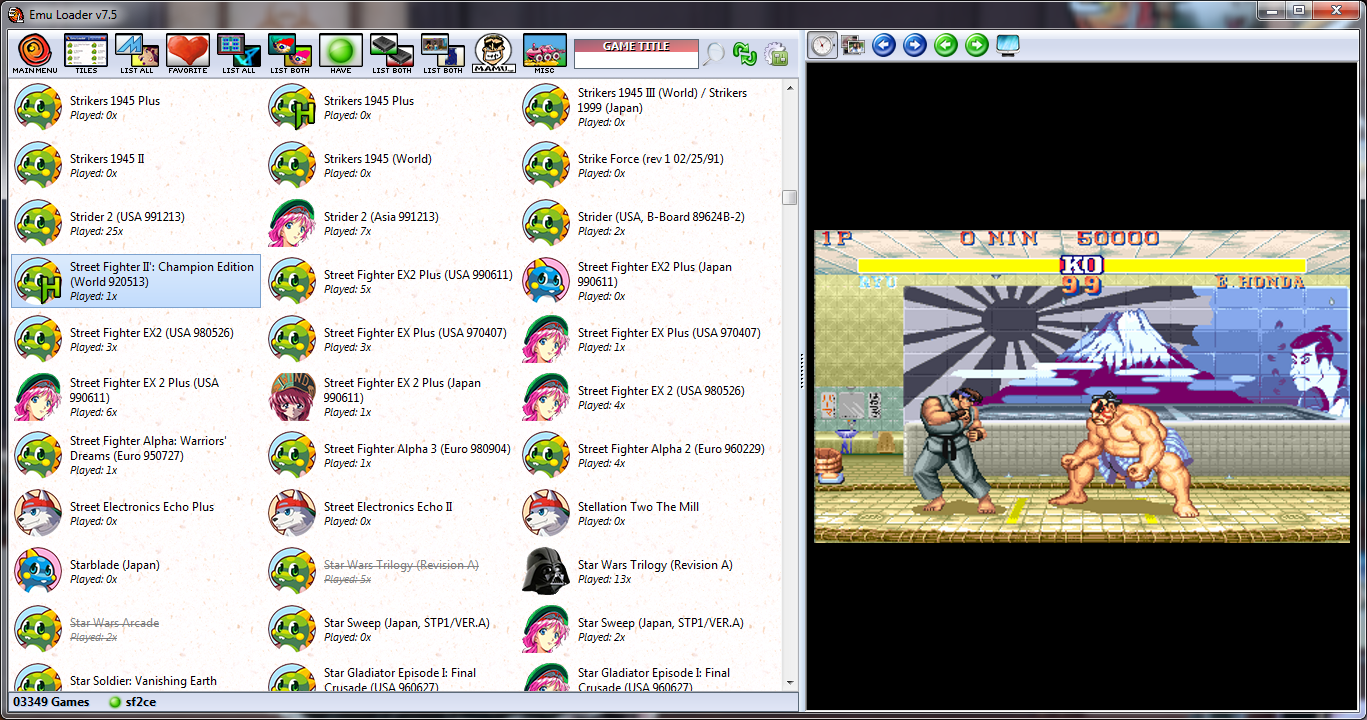Image resolution: width=1367 pixels, height=720 pixels.
Task: Click List All with the monitor icon
Action: coord(238,54)
